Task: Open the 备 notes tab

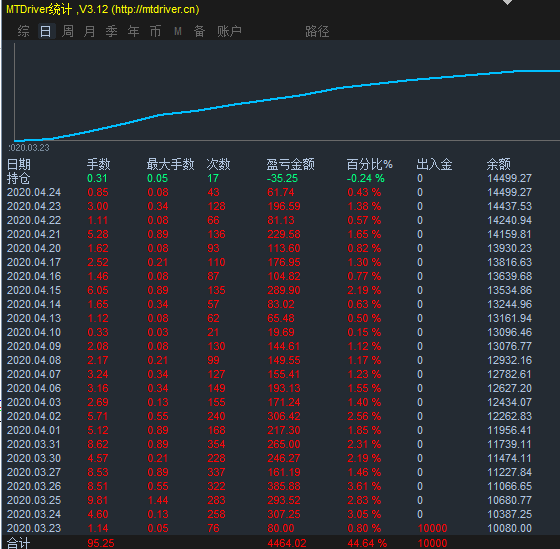Action: (x=199, y=31)
